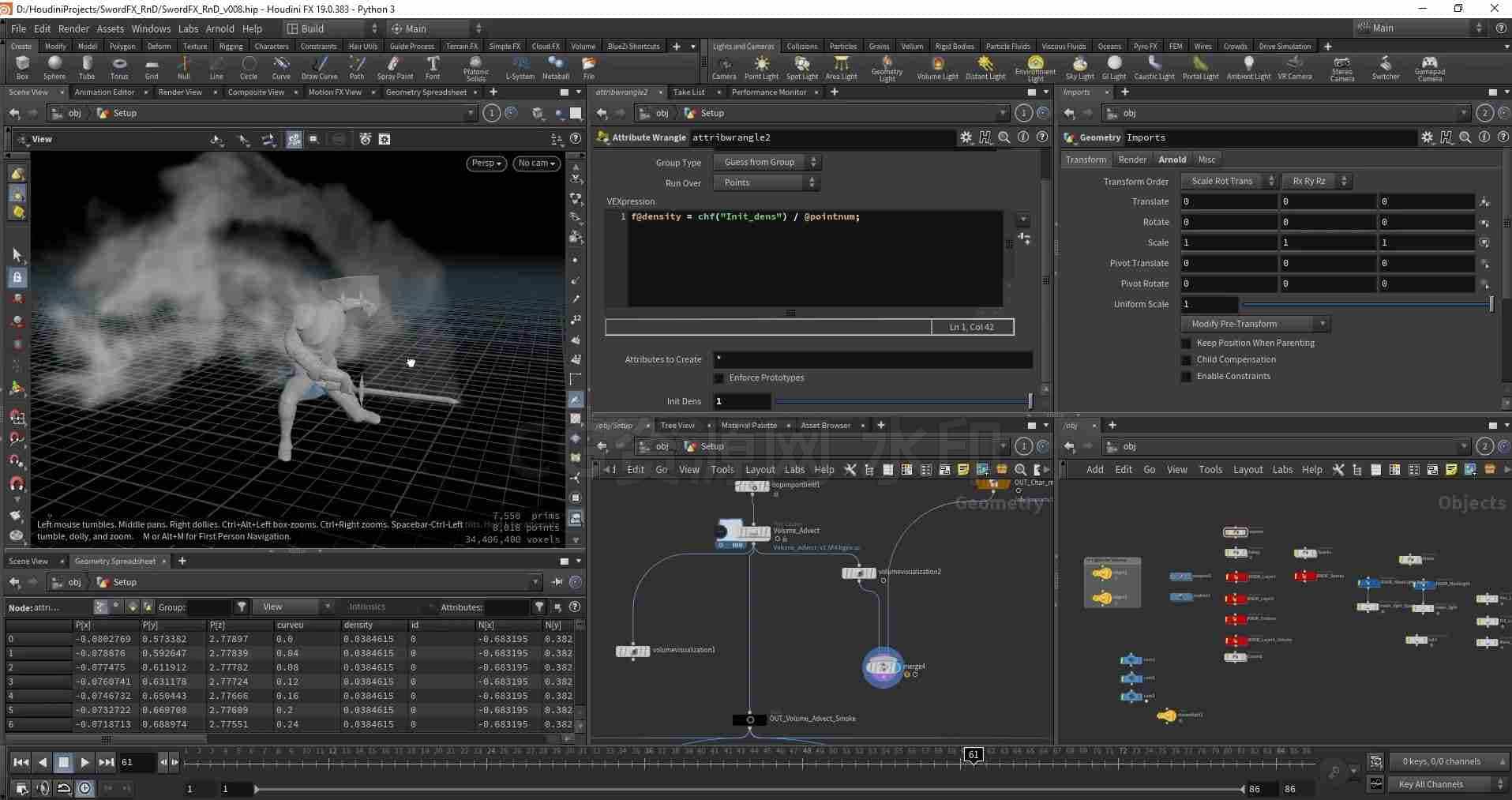Select the Spray Paint shelf tool

tap(395, 68)
